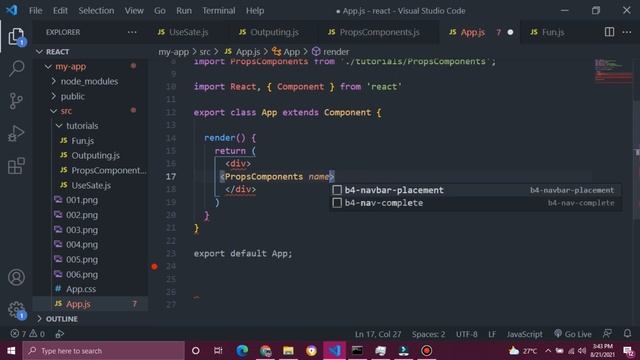The image size is (640, 360).
Task: Click render in breadcrumb
Action: point(336,52)
